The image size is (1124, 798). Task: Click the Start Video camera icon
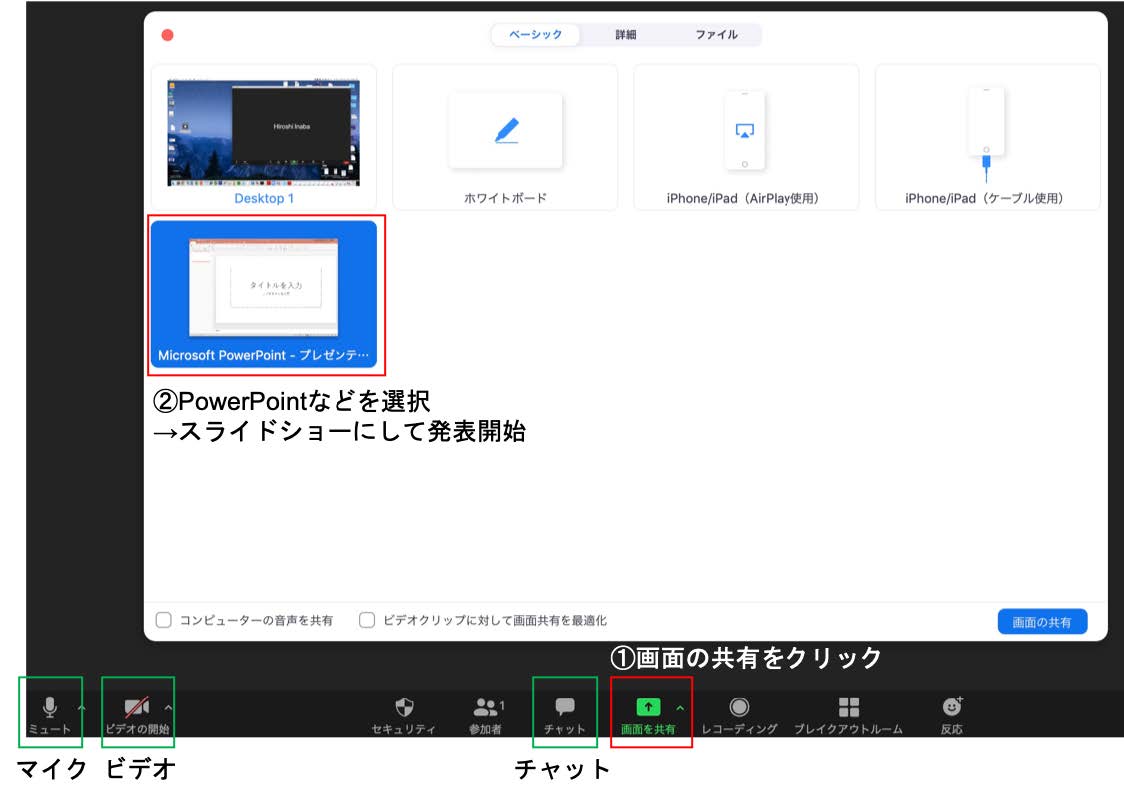(x=137, y=707)
